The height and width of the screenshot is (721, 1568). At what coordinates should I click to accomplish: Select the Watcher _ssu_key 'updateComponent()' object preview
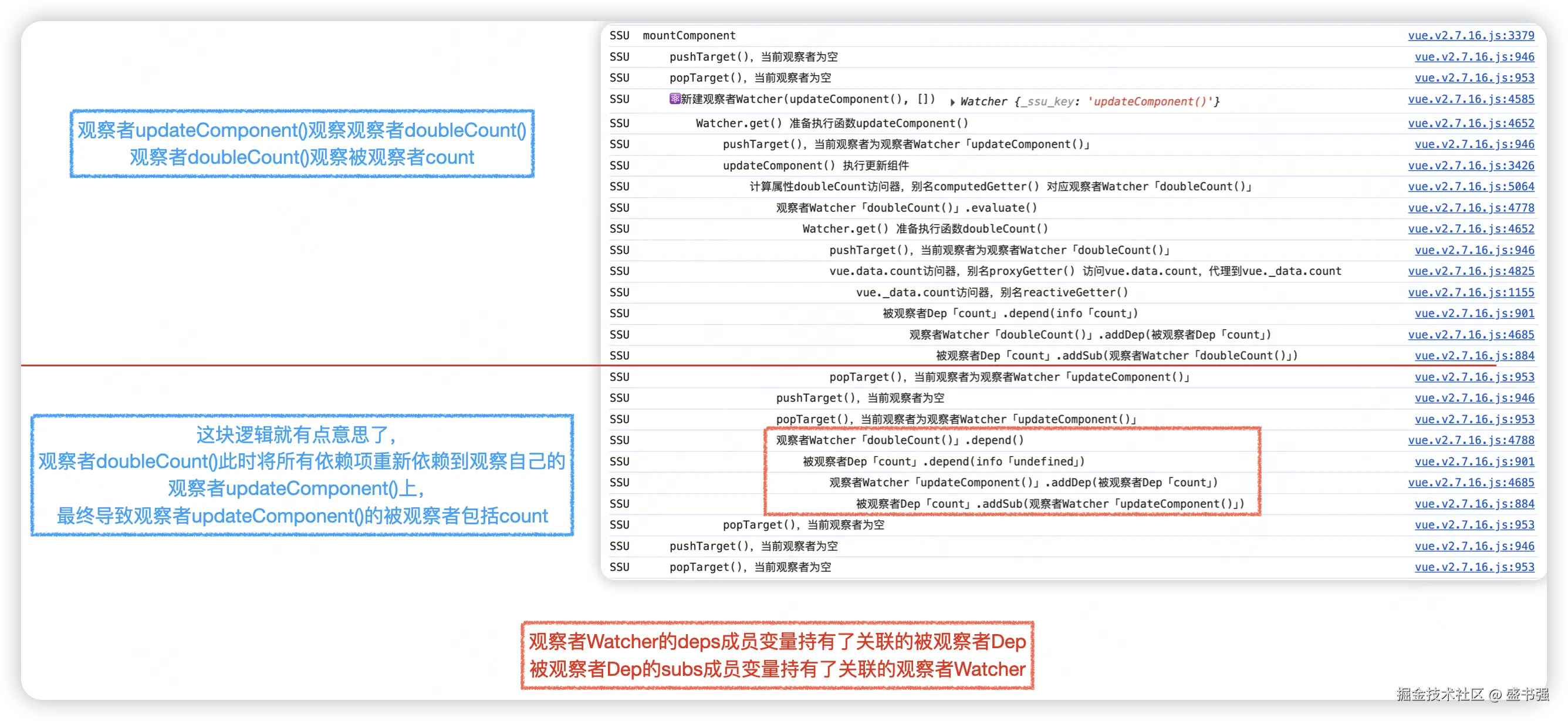(x=1090, y=102)
